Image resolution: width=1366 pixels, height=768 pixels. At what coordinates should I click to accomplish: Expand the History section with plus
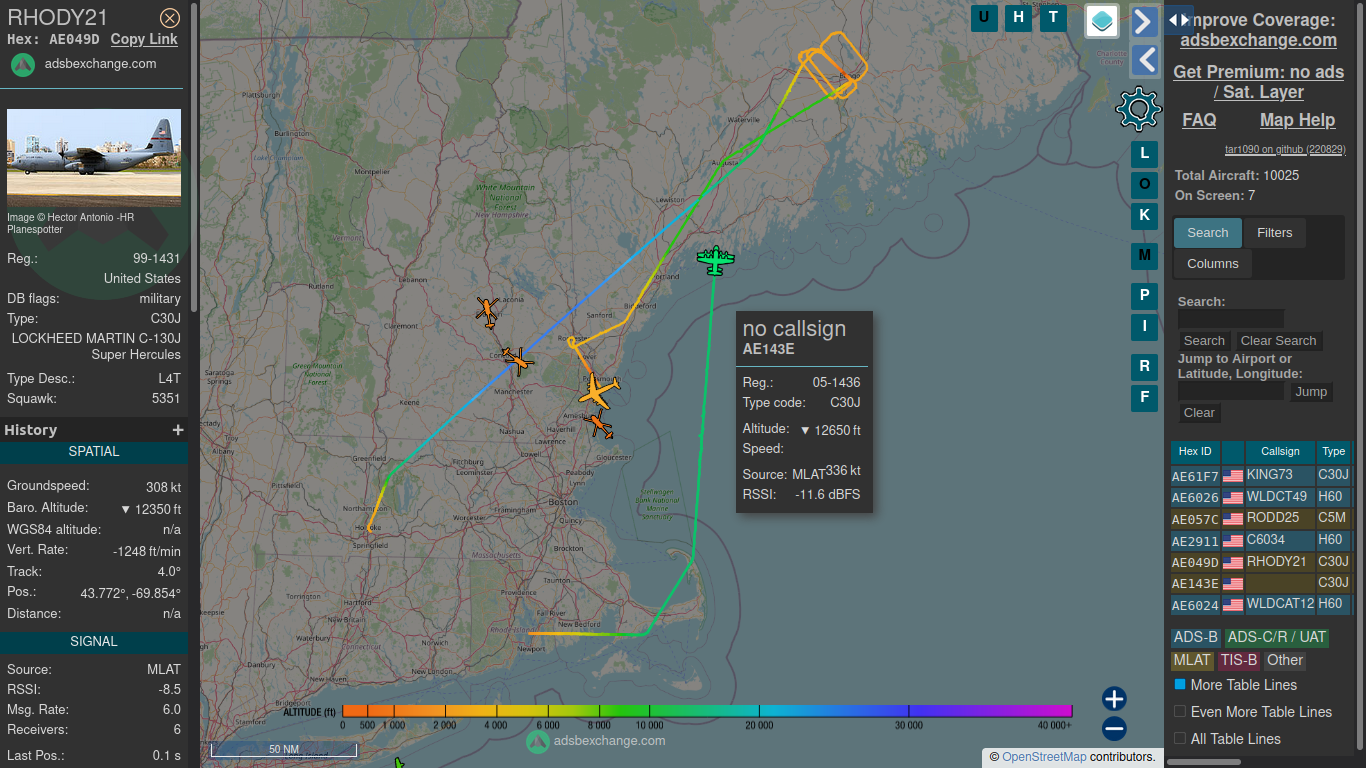[178, 430]
